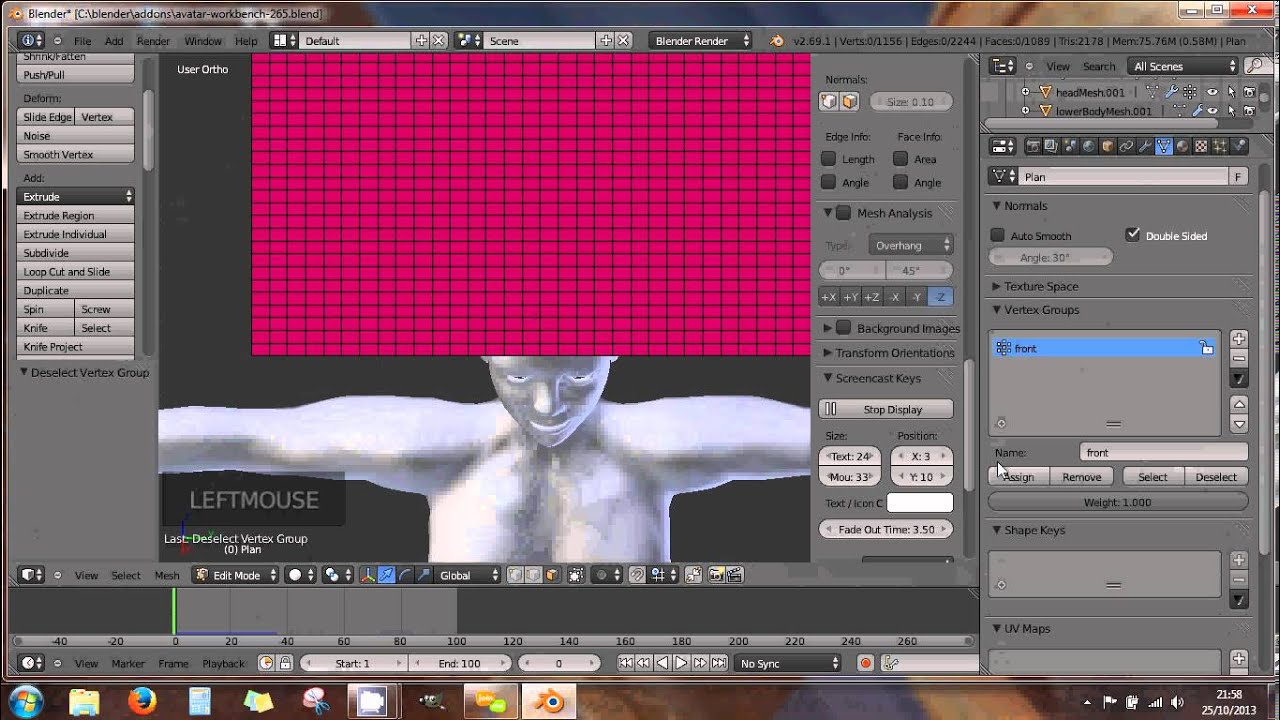
Task: Open the World properties tab
Action: [1089, 146]
